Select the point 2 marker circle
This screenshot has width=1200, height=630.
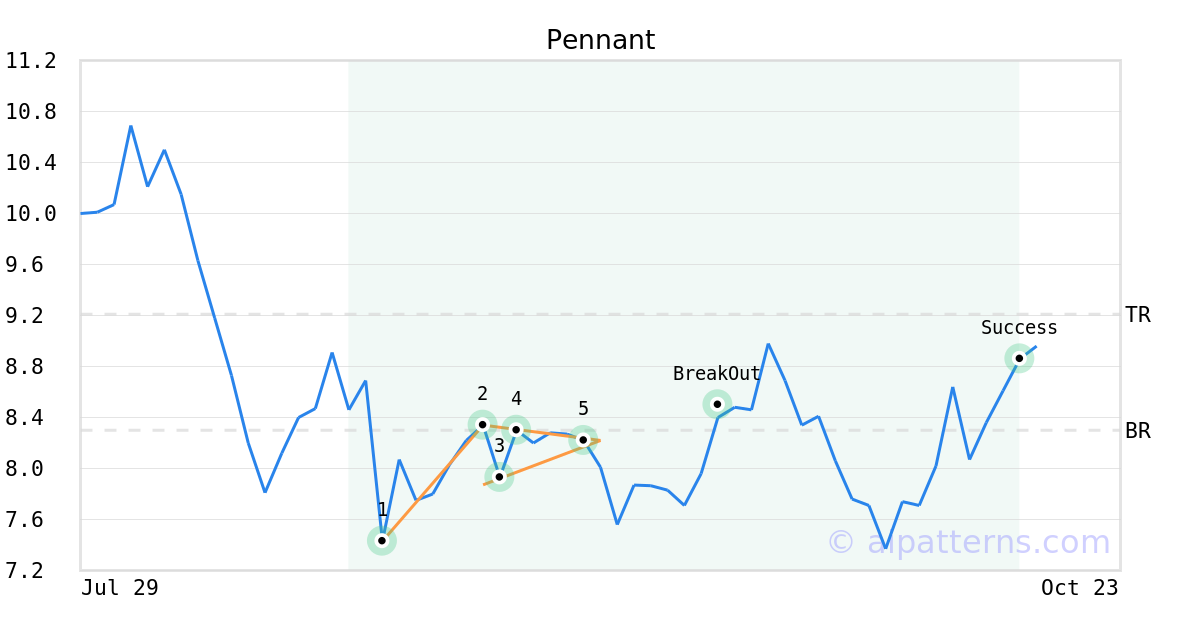[482, 424]
